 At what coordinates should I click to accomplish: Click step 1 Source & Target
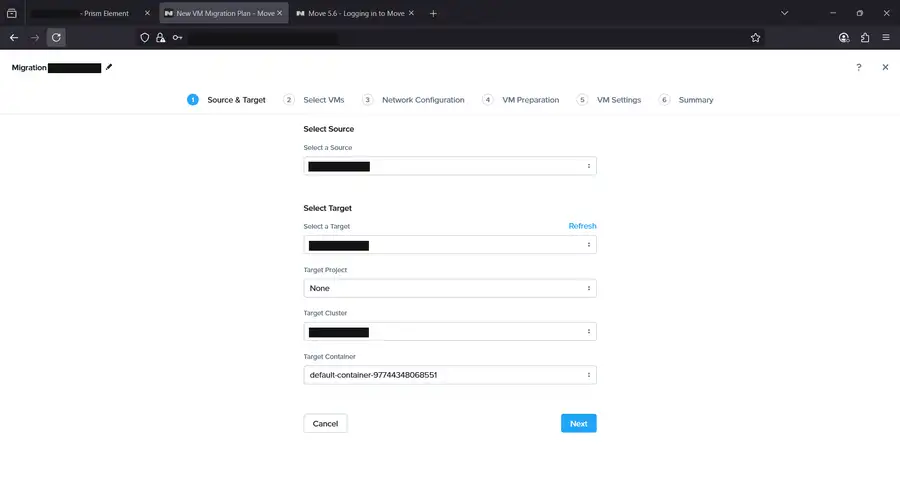pos(226,100)
